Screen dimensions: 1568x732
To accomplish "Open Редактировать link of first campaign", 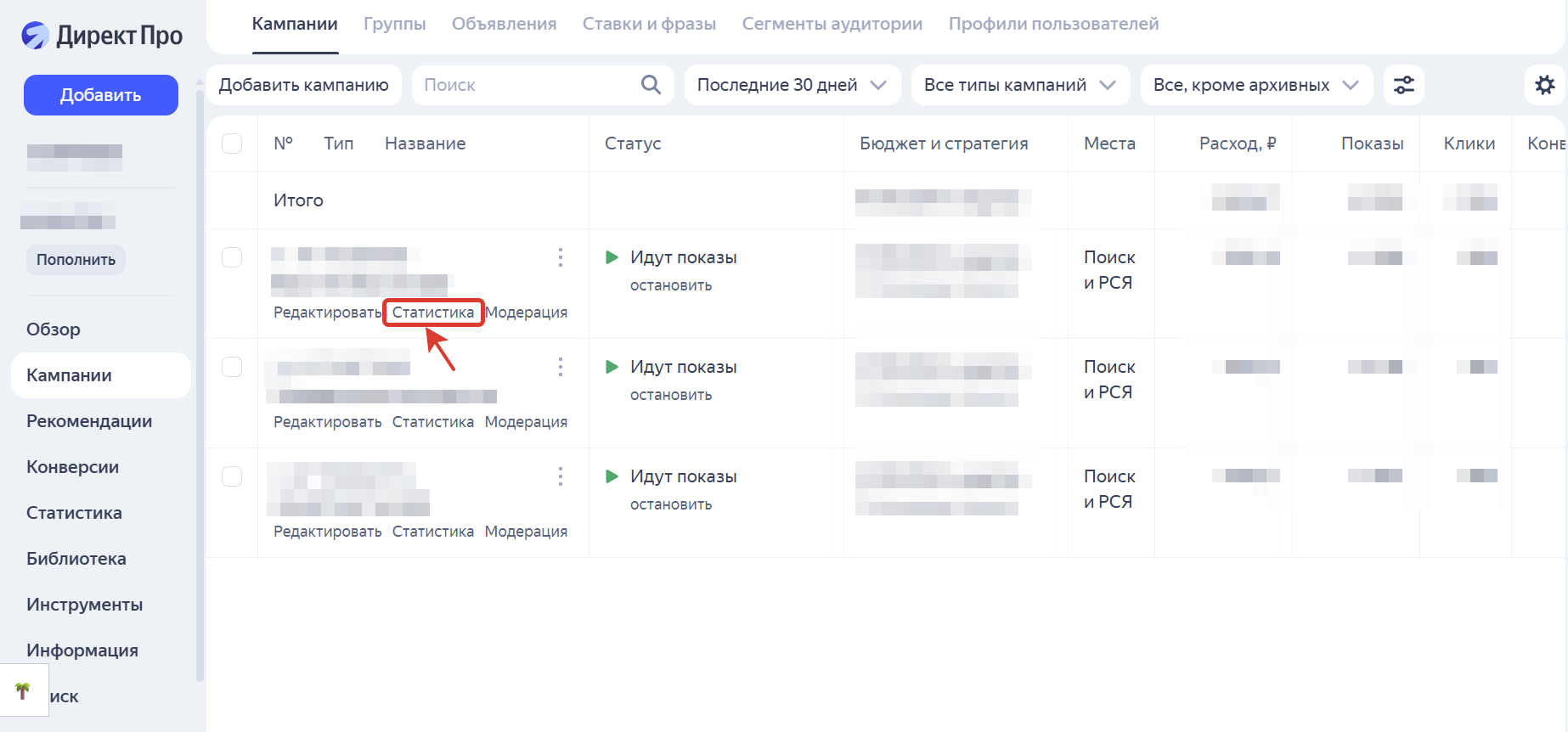I will (328, 313).
